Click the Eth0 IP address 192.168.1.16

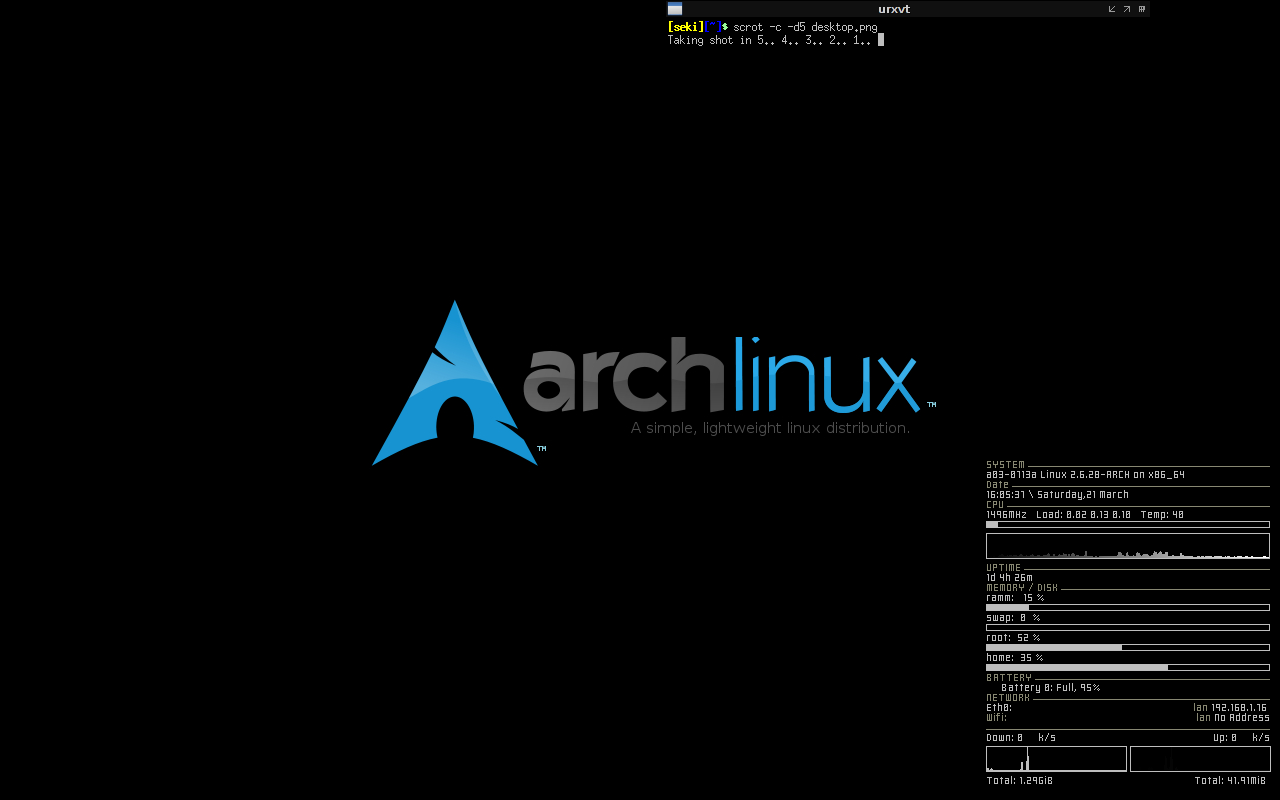(x=1238, y=708)
